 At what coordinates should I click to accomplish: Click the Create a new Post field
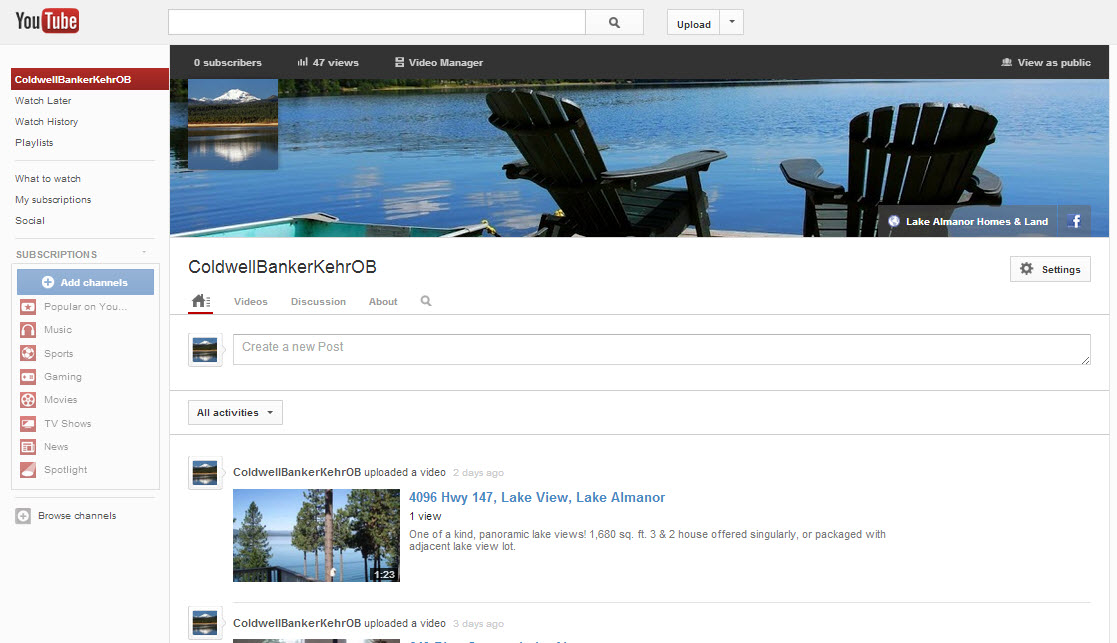tap(662, 350)
